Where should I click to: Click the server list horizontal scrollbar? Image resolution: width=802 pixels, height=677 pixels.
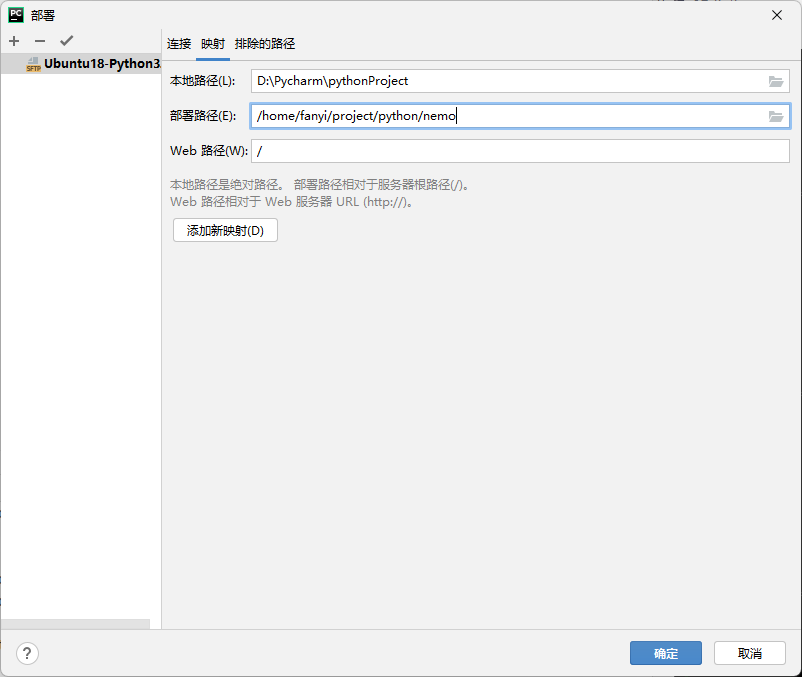(x=76, y=624)
